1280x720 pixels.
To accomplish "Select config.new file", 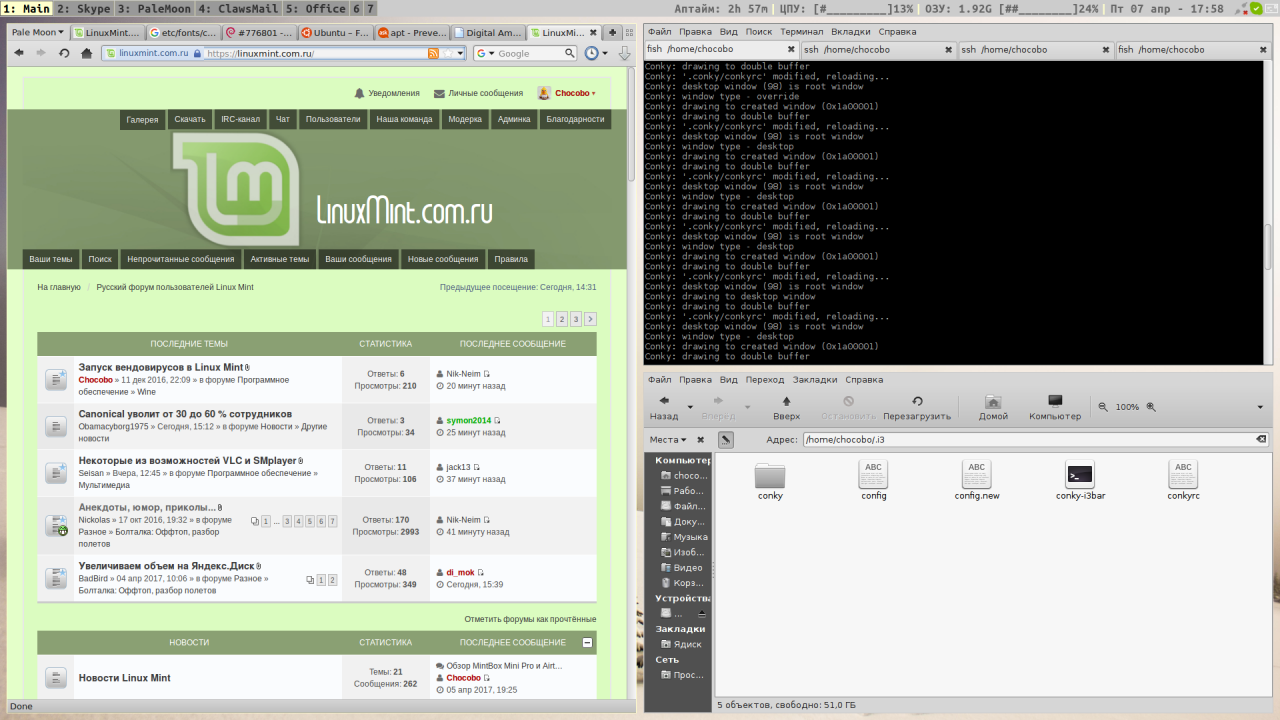I will 977,481.
